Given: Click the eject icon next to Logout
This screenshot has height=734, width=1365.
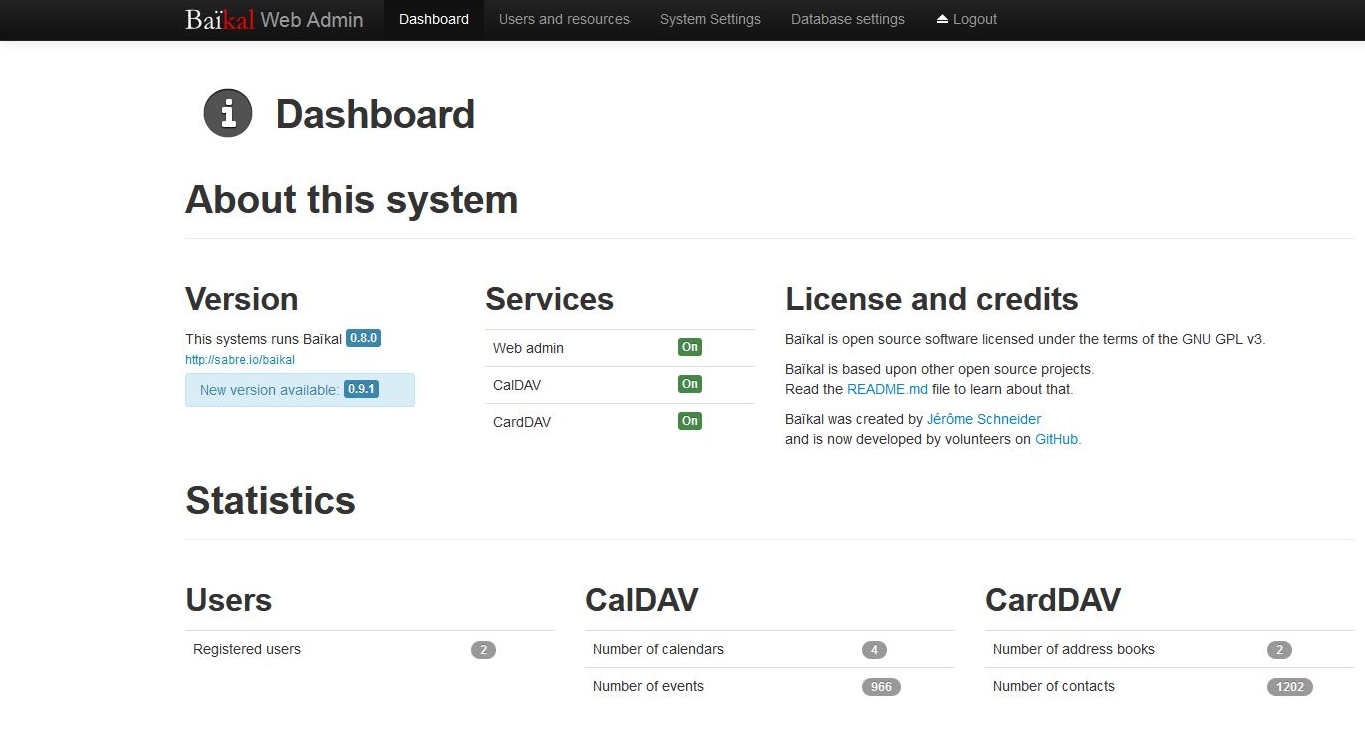Looking at the screenshot, I should (940, 18).
